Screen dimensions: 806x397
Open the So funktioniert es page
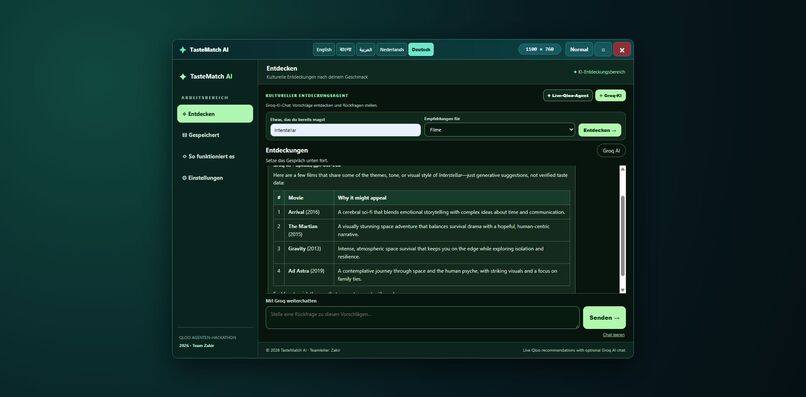coord(215,156)
